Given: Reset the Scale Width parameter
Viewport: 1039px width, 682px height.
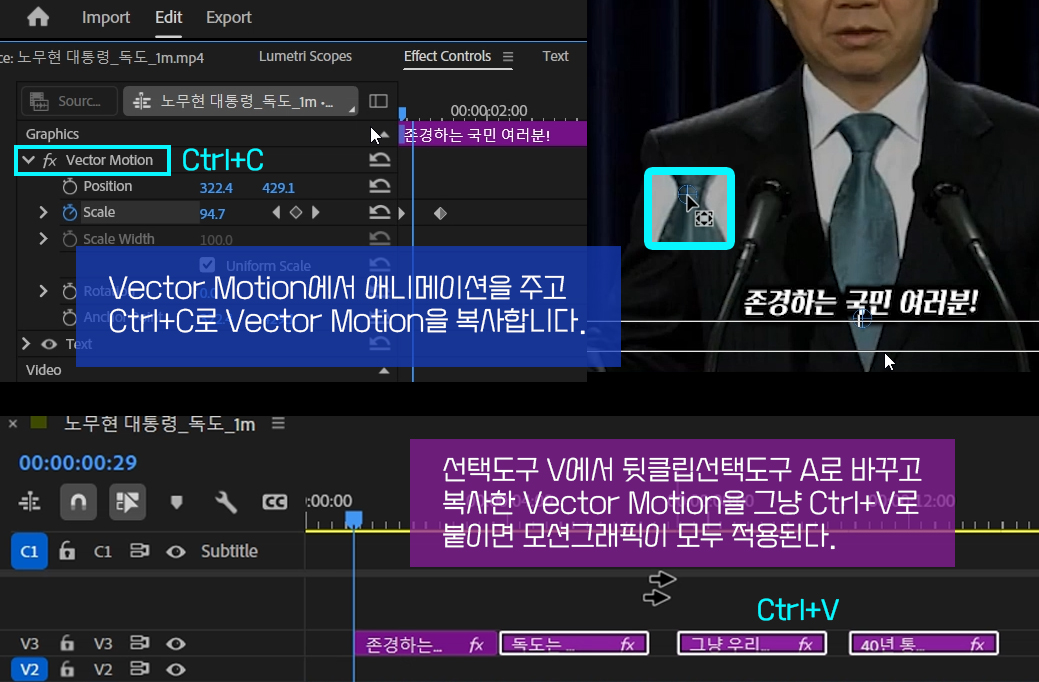Looking at the screenshot, I should click(x=380, y=238).
